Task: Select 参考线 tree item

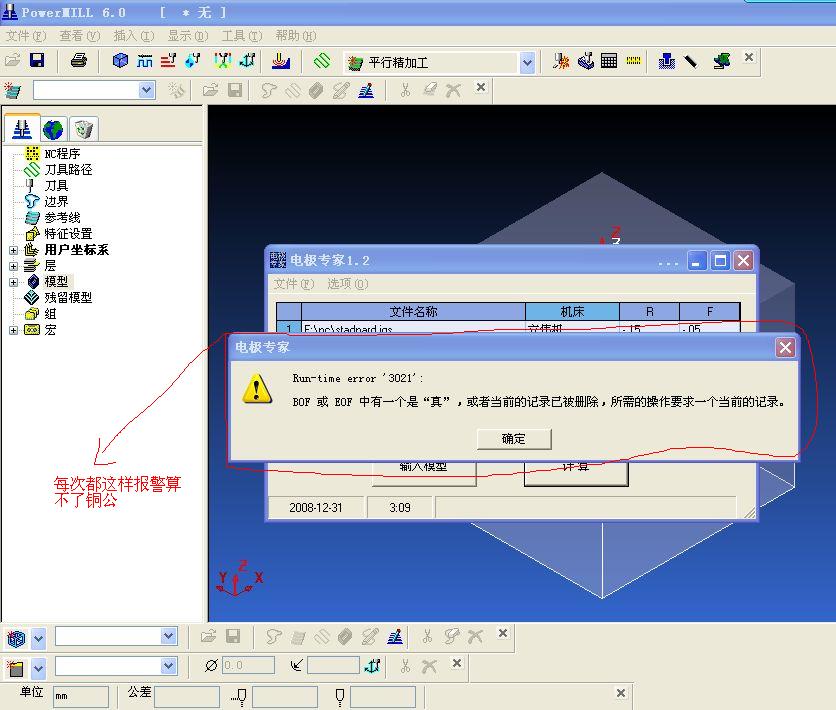Action: tap(62, 217)
